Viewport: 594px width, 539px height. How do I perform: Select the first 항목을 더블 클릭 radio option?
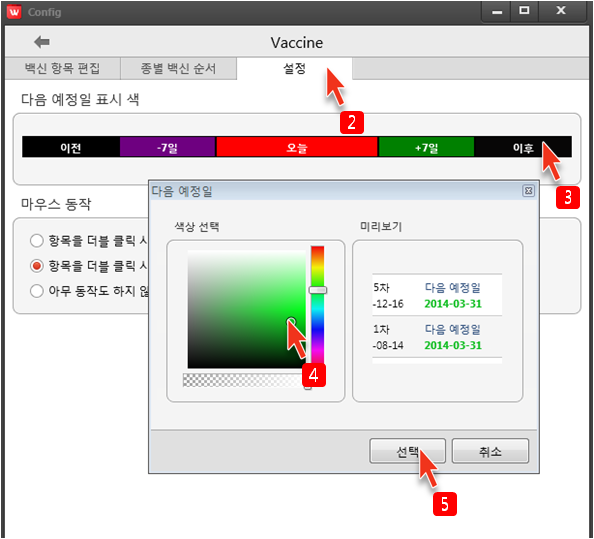pyautogui.click(x=37, y=241)
